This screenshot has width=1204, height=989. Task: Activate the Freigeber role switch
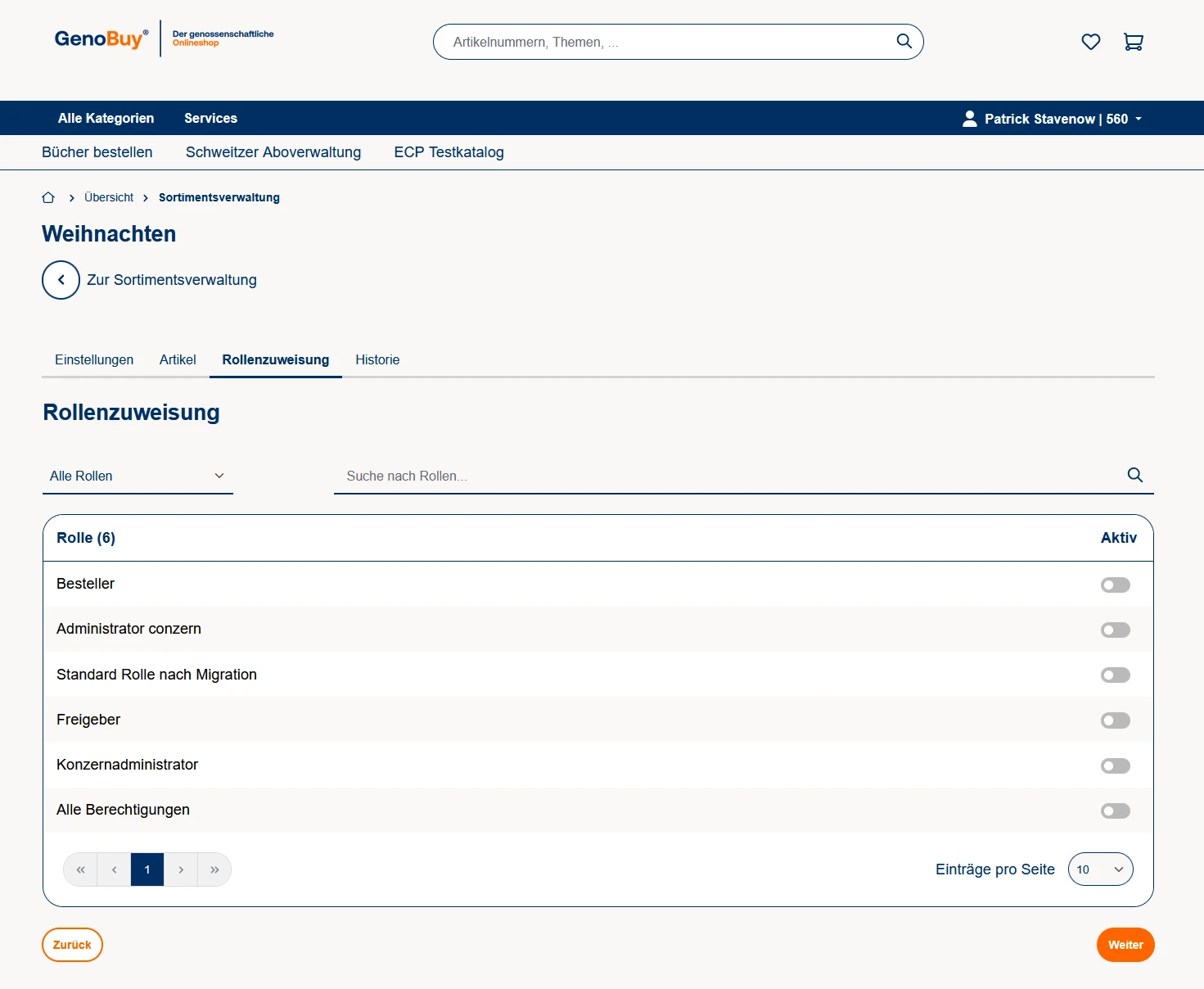click(x=1115, y=720)
